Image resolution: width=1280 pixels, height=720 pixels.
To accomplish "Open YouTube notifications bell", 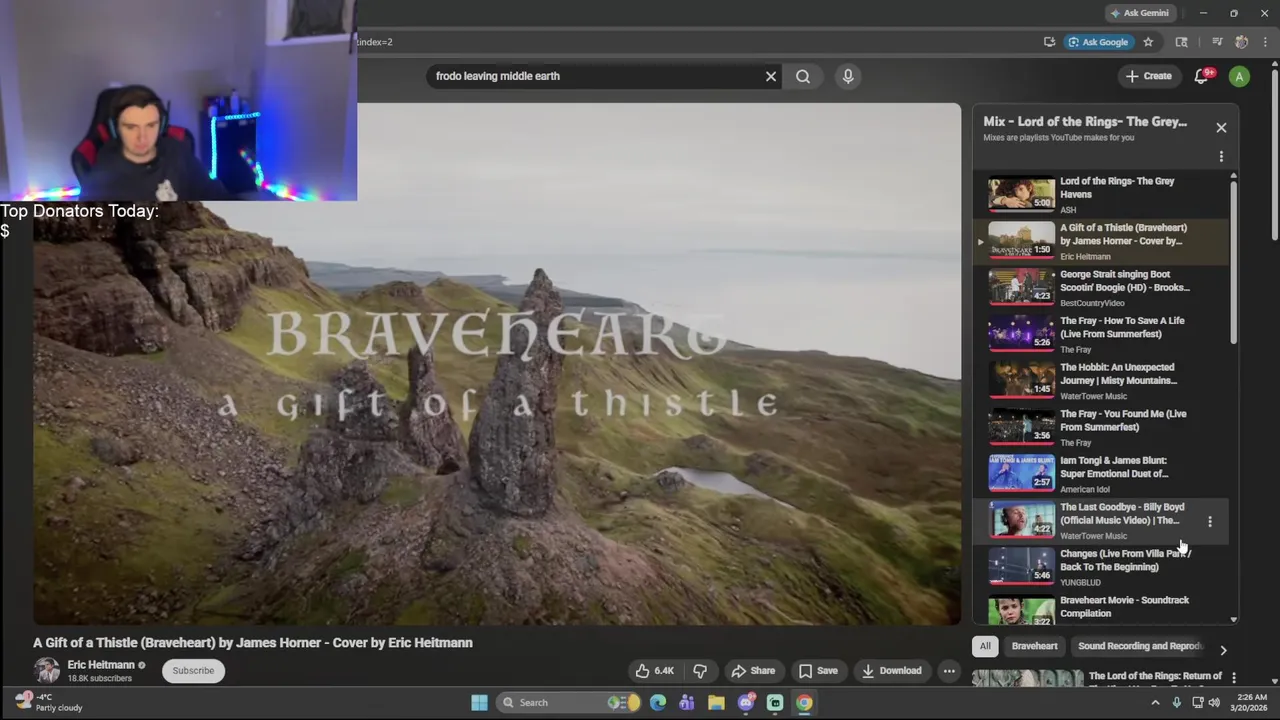I will pos(1202,76).
